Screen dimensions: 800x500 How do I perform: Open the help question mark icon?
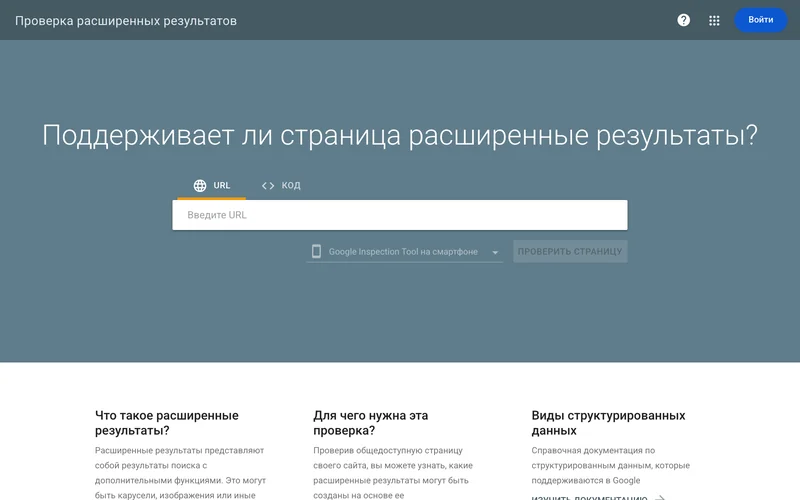pos(683,20)
